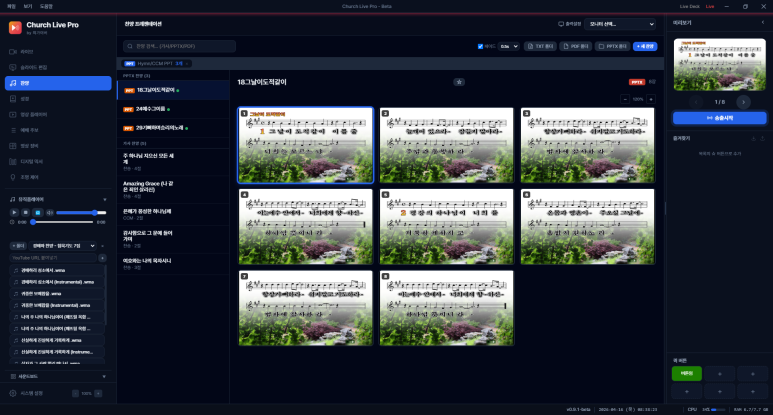
Task: Expand the soundboard section arrow
Action: tap(104, 377)
